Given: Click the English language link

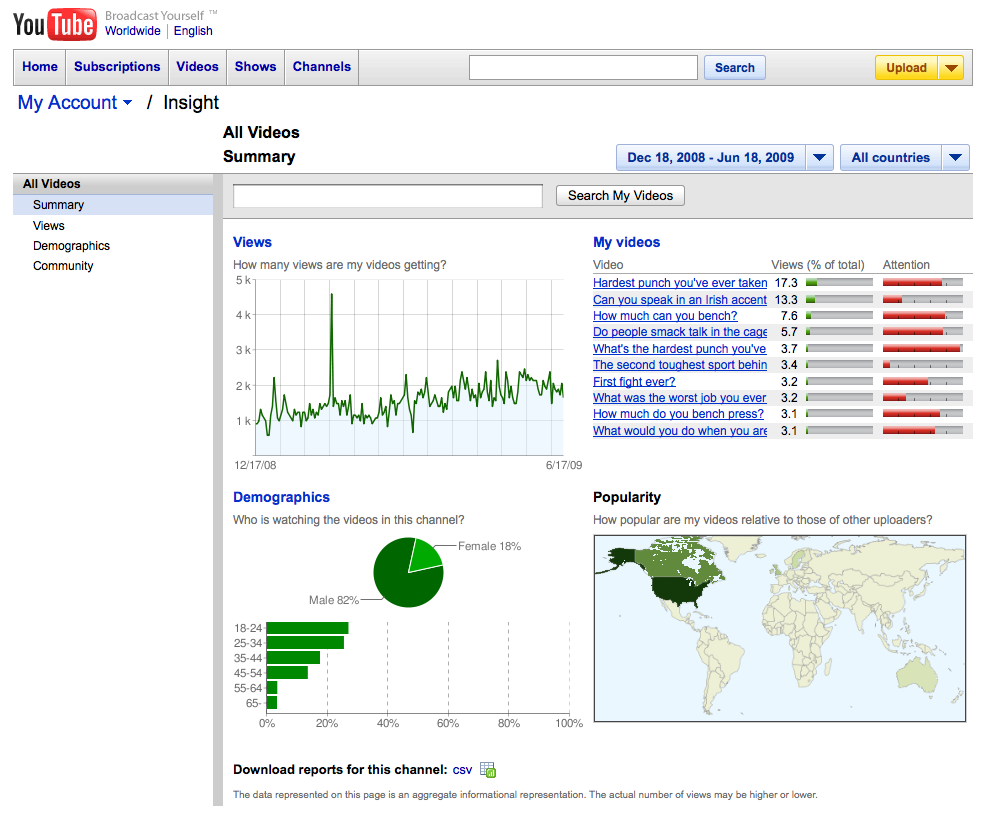Looking at the screenshot, I should tap(193, 31).
